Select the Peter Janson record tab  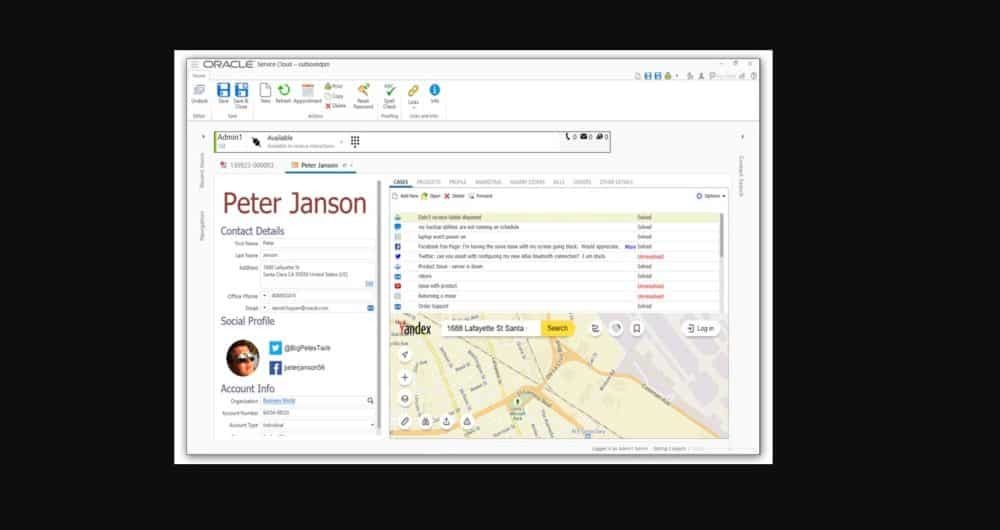point(320,165)
